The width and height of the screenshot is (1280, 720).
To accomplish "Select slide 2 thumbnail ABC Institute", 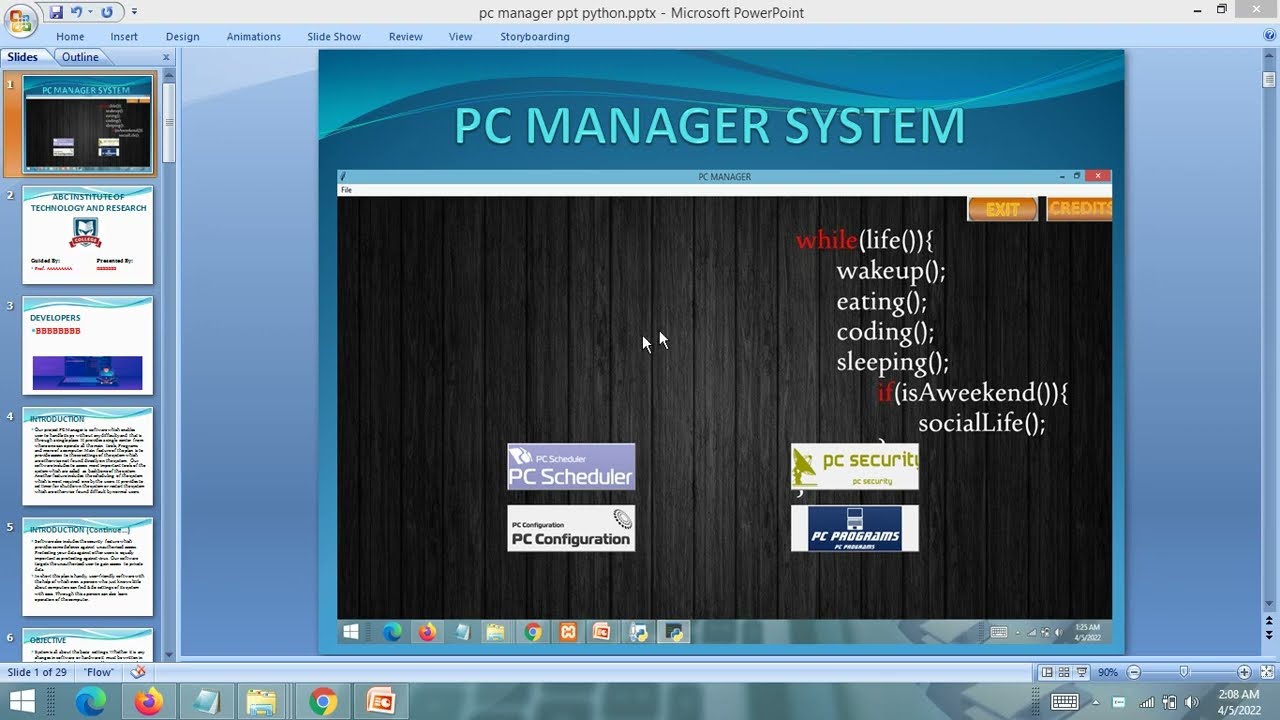I will click(x=88, y=235).
